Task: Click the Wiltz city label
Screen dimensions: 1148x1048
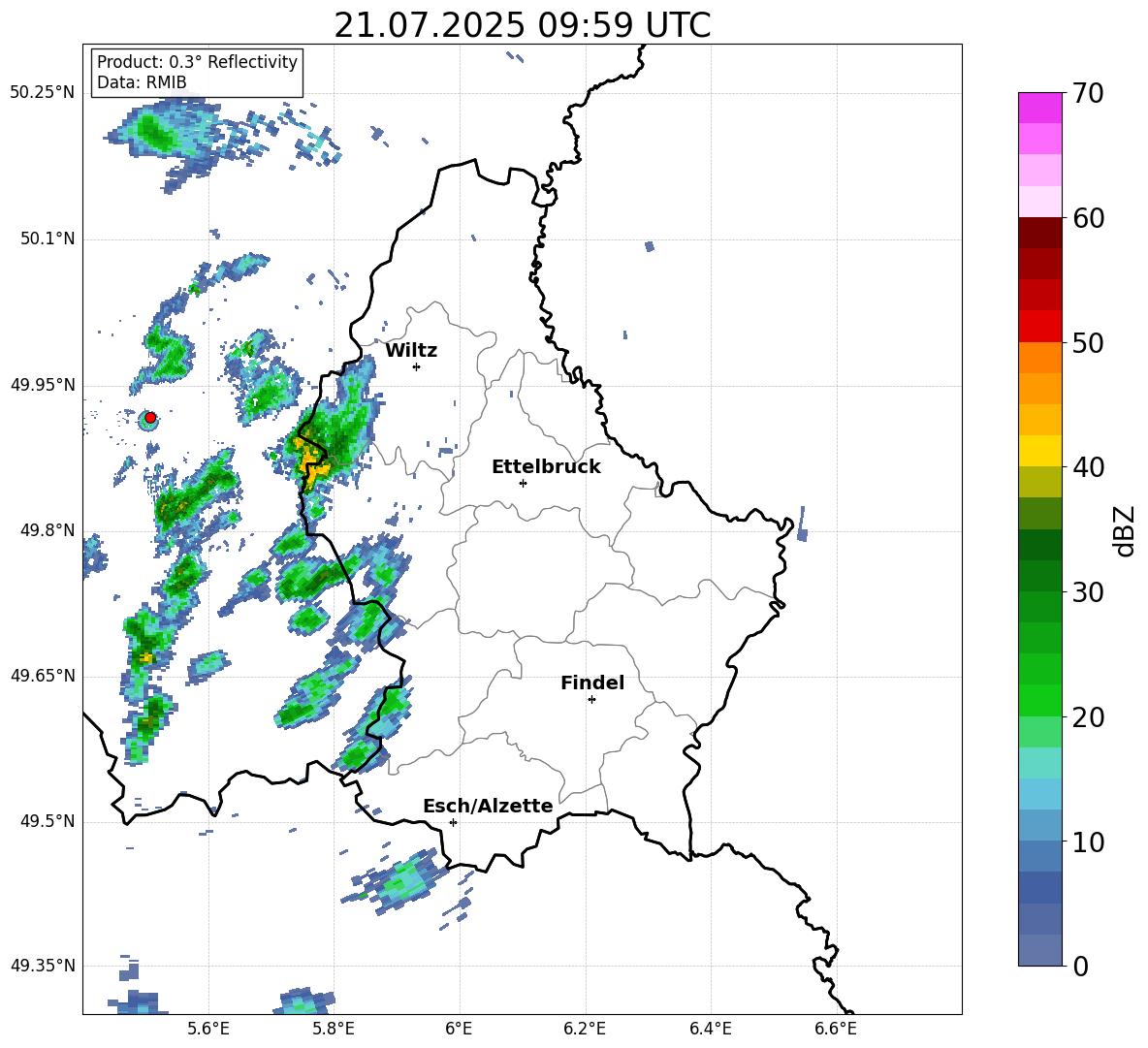Action: pos(411,351)
